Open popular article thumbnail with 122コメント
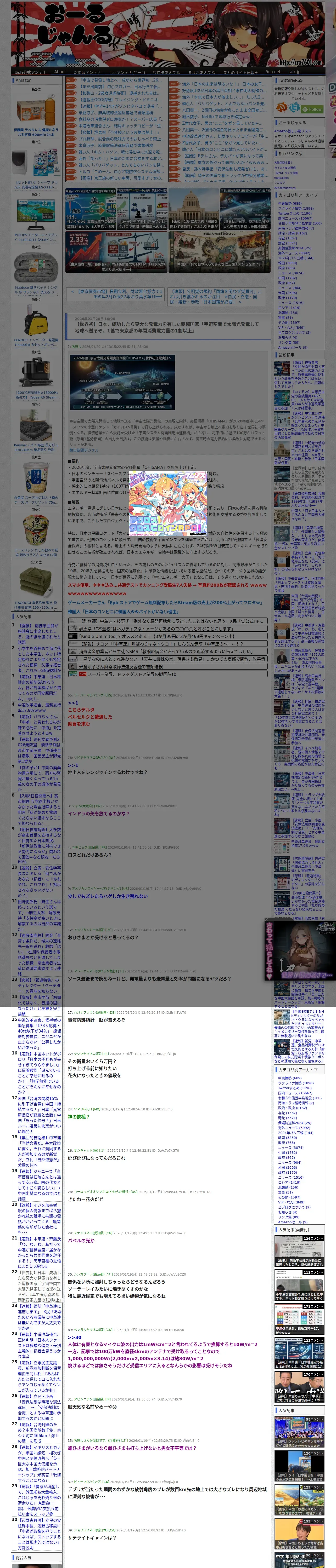336x1568 pixels. pos(299,1353)
